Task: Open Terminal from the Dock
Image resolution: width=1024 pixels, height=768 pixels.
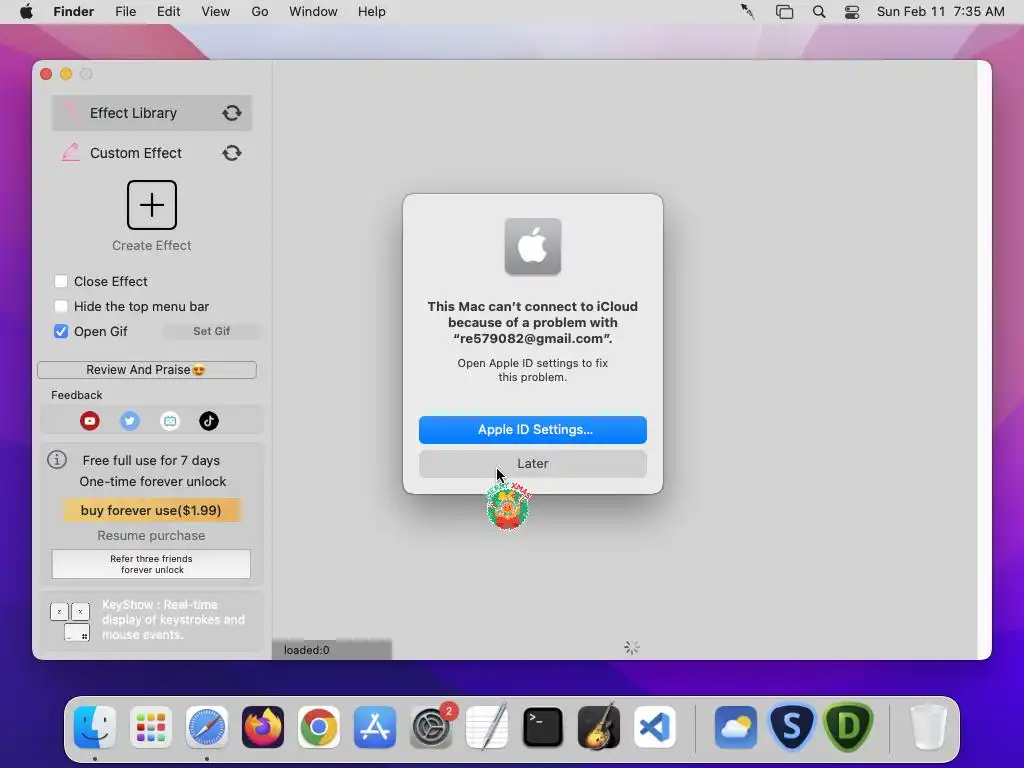Action: pos(543,727)
